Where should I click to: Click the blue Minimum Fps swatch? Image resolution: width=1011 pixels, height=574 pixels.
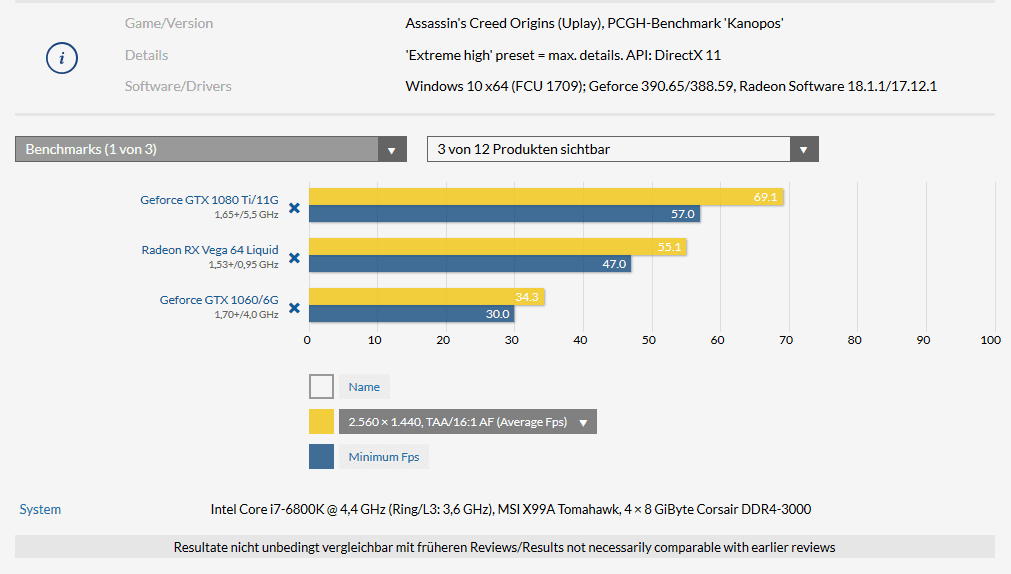pos(321,457)
